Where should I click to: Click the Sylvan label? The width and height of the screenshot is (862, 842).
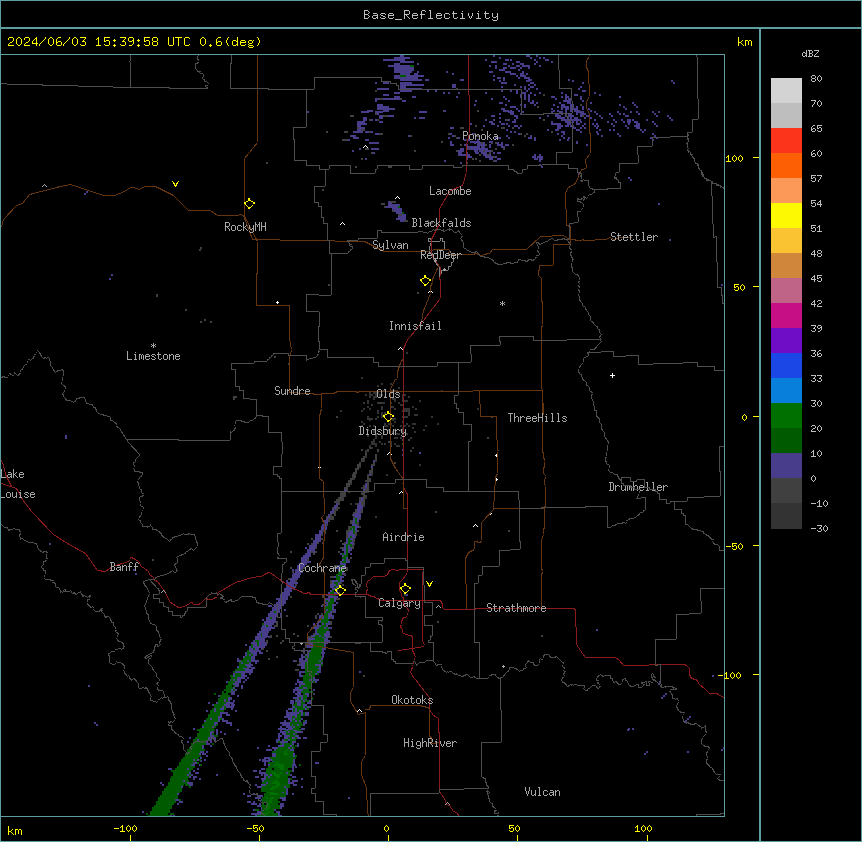point(390,245)
